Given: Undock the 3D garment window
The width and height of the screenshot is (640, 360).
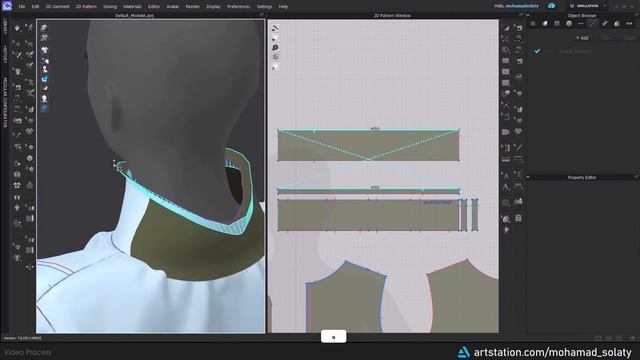Looking at the screenshot, I should [262, 15].
